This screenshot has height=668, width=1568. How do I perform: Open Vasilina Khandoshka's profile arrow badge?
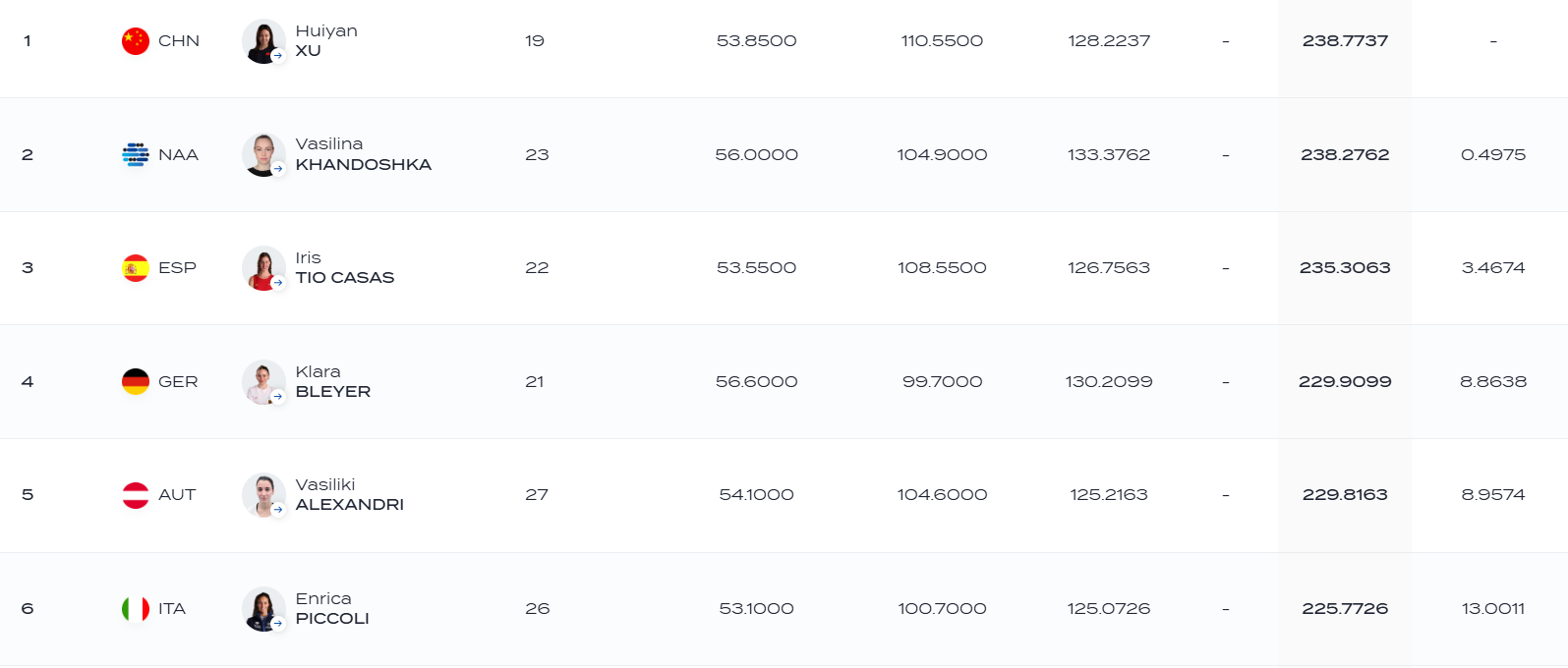pyautogui.click(x=278, y=169)
